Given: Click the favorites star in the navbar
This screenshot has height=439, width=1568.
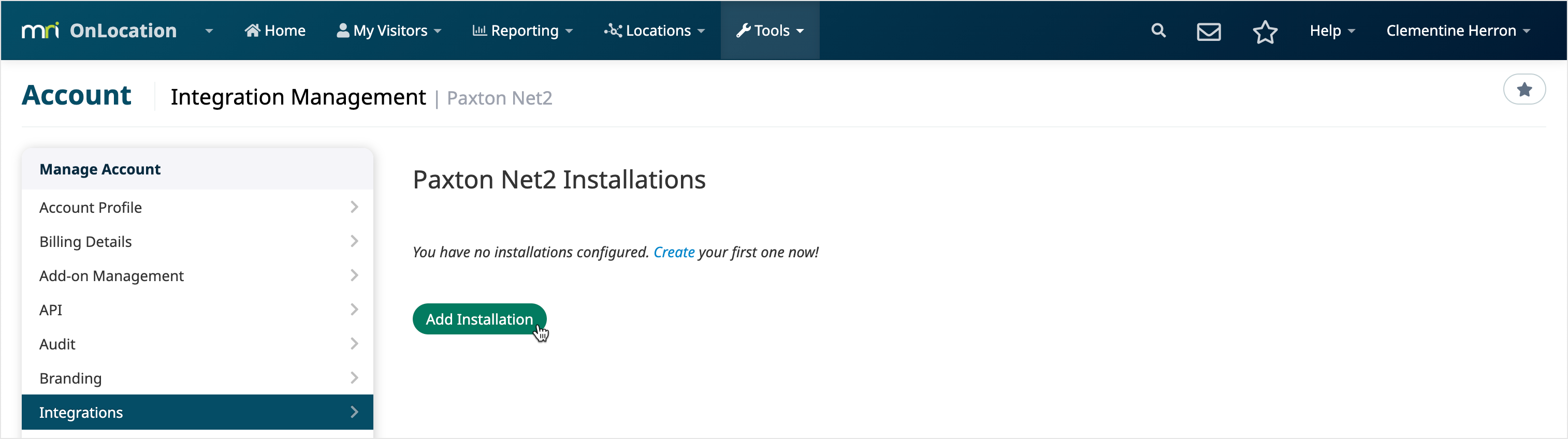Looking at the screenshot, I should (1265, 32).
